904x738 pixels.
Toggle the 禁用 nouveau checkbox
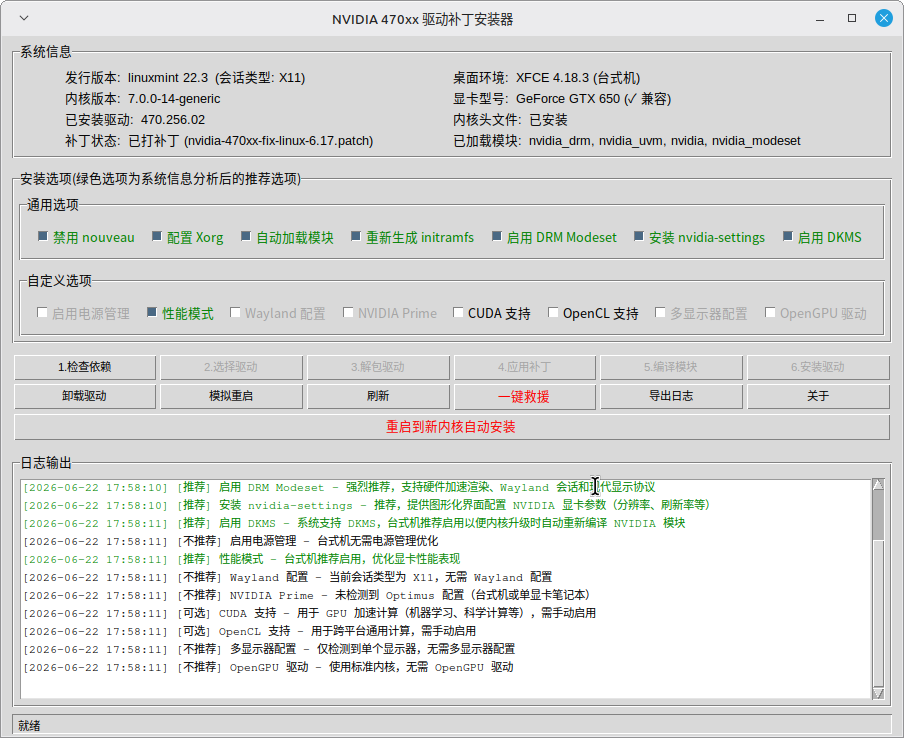coord(42,236)
